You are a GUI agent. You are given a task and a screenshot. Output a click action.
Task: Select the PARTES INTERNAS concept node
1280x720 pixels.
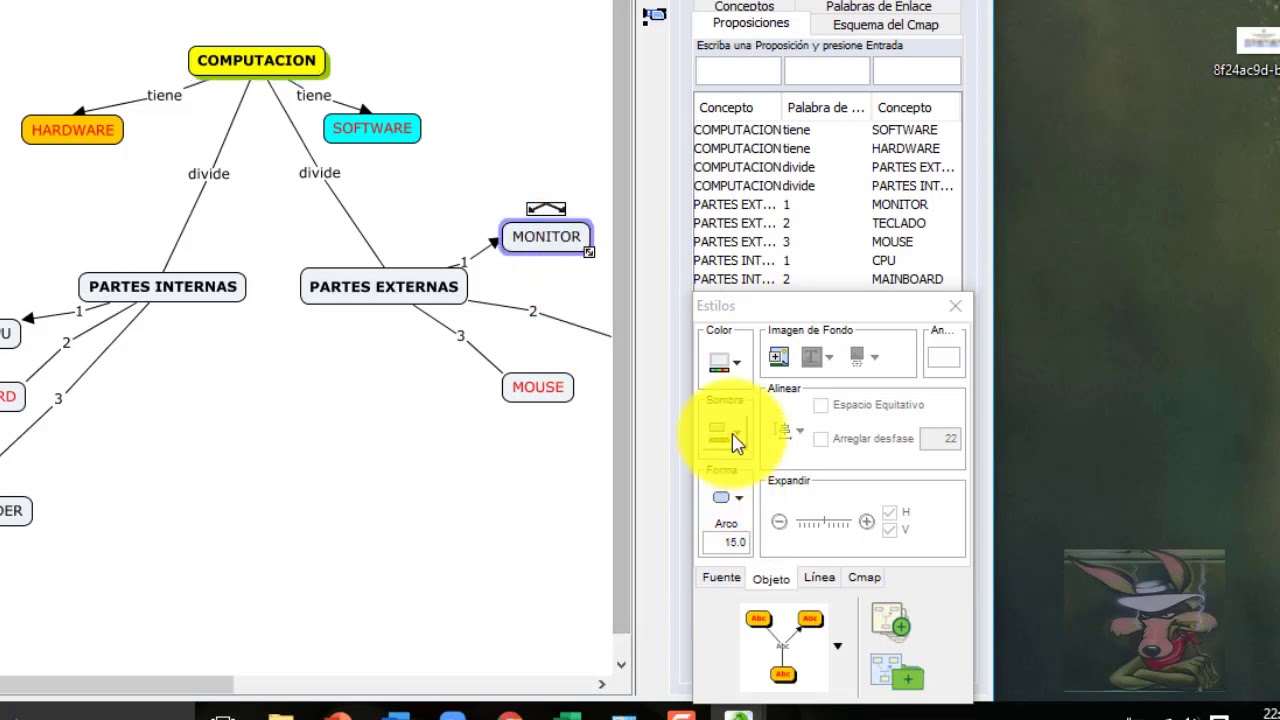(163, 286)
